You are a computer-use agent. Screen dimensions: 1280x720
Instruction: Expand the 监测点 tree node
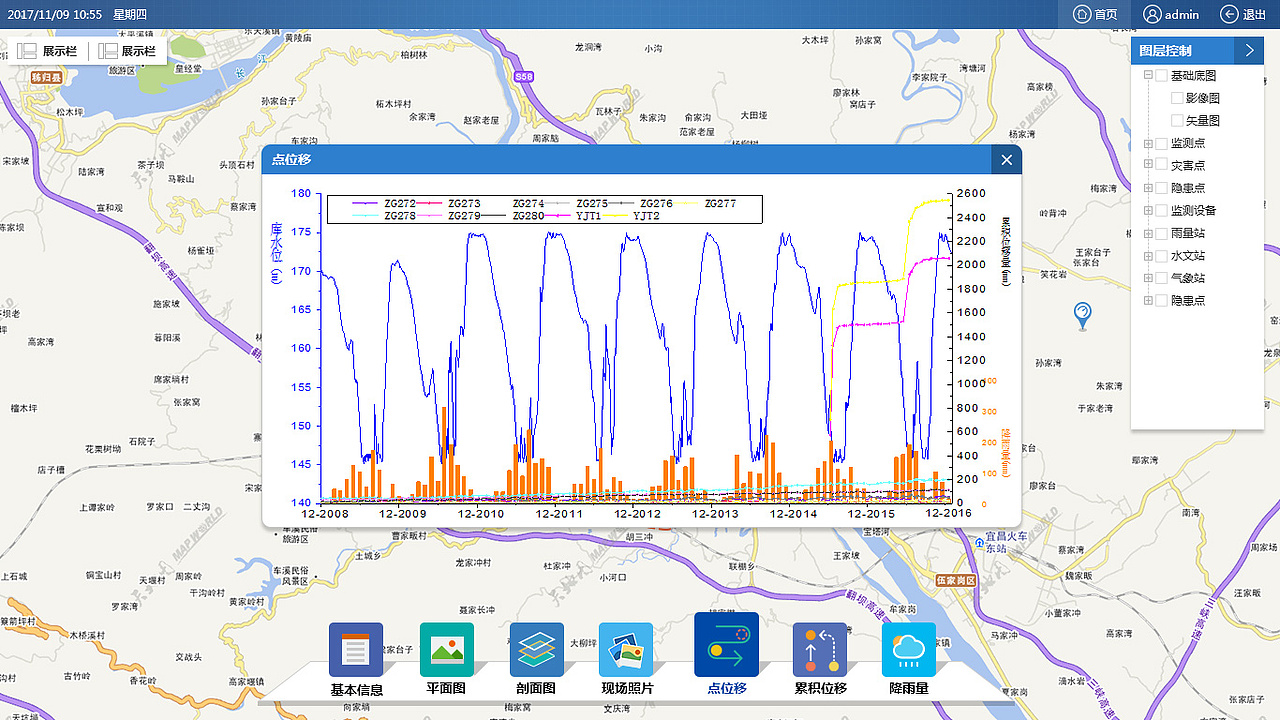[x=1148, y=143]
